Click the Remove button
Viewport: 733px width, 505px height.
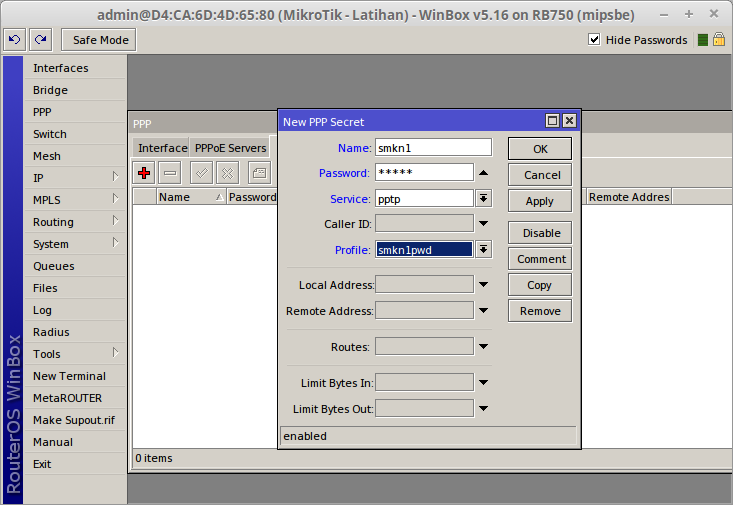point(540,311)
